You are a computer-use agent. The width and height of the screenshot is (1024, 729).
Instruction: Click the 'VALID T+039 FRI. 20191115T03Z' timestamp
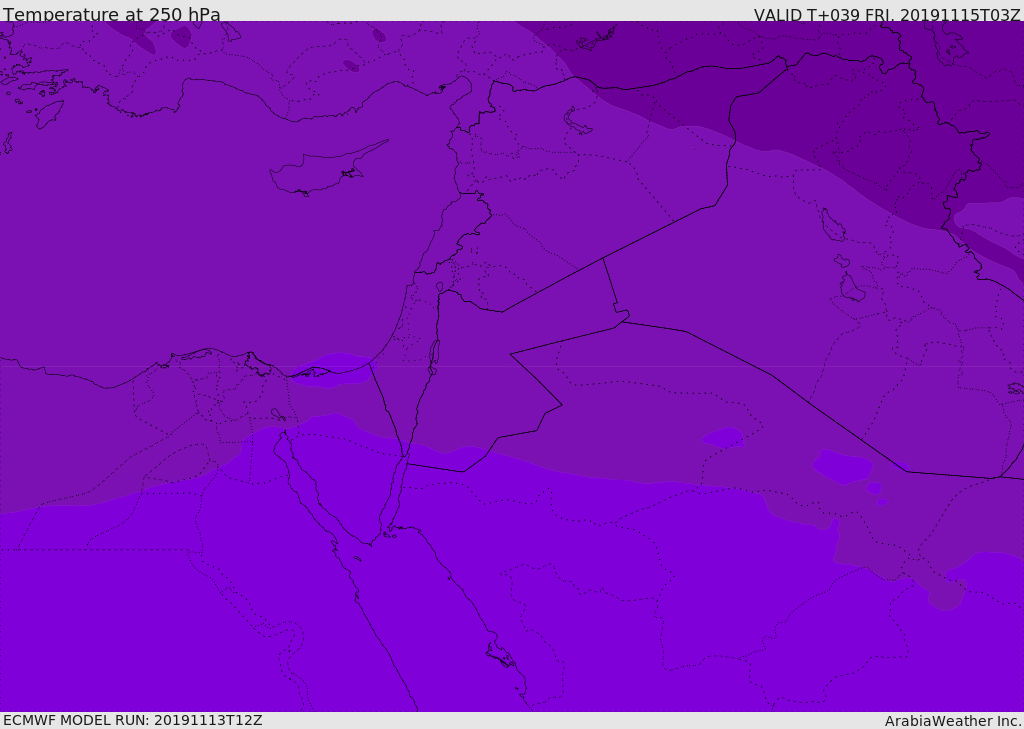pos(887,15)
